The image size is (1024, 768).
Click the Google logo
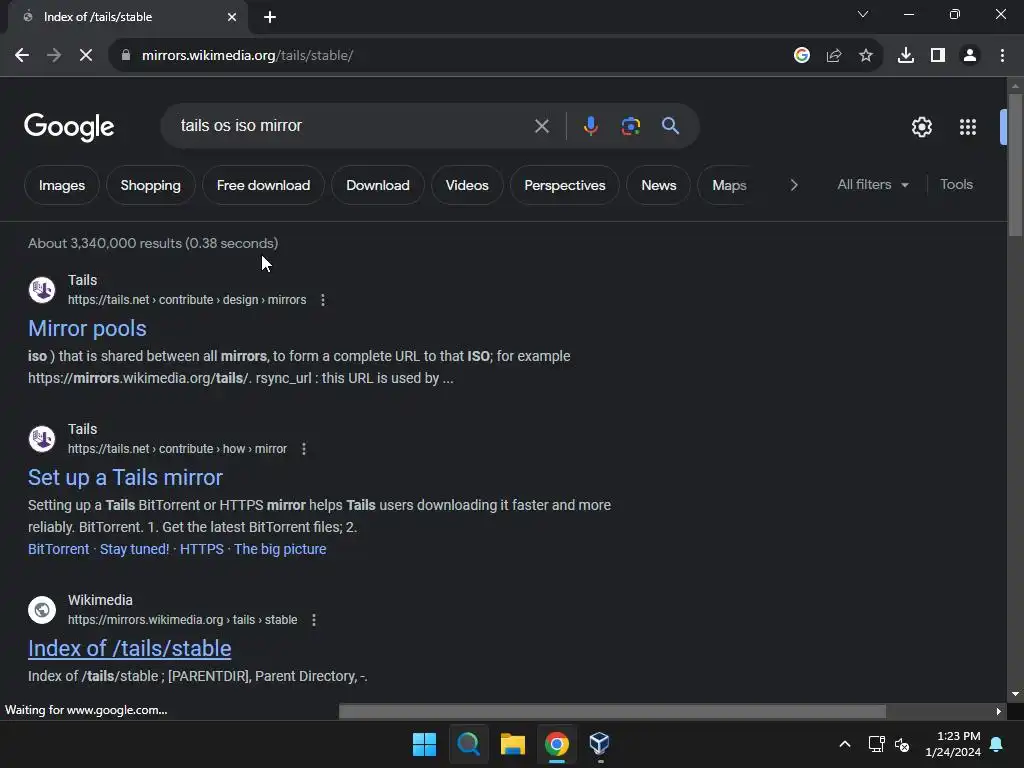(x=69, y=127)
